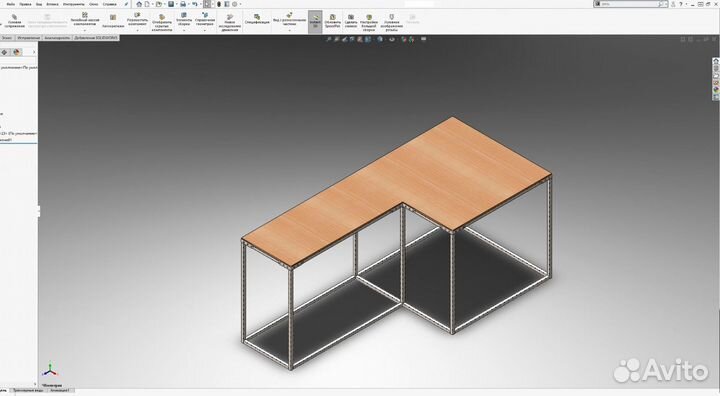Screen dimensions: 720x396
Task: Switch to the Анимация1 motion study tab
Action: tap(60, 391)
